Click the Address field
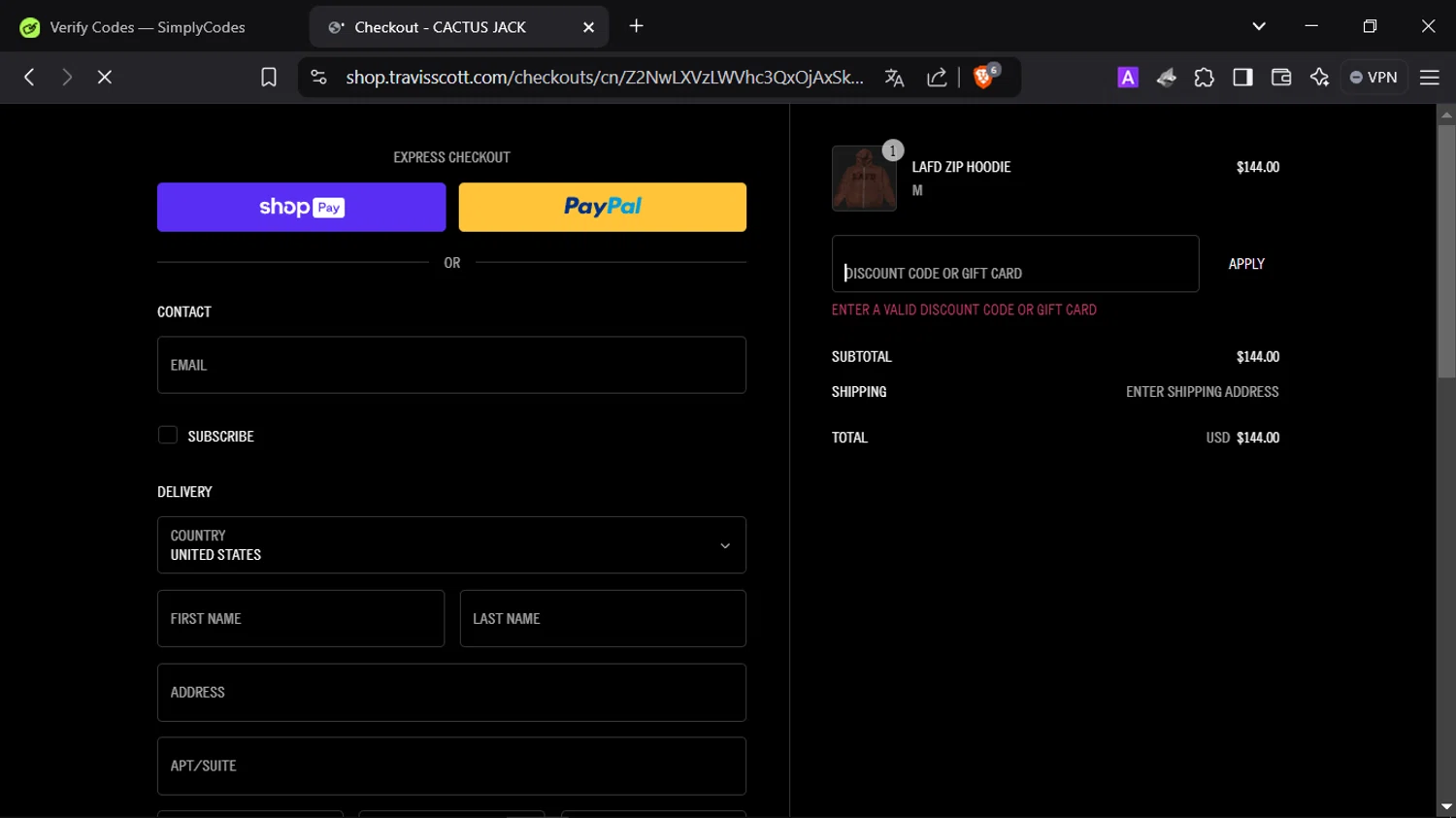This screenshot has height=818, width=1456. tap(451, 692)
